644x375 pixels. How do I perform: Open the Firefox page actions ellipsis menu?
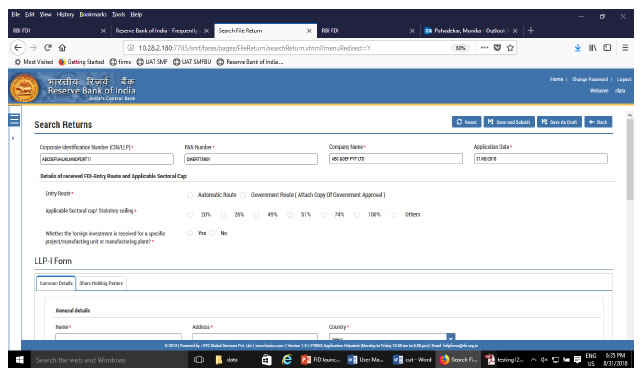(484, 48)
